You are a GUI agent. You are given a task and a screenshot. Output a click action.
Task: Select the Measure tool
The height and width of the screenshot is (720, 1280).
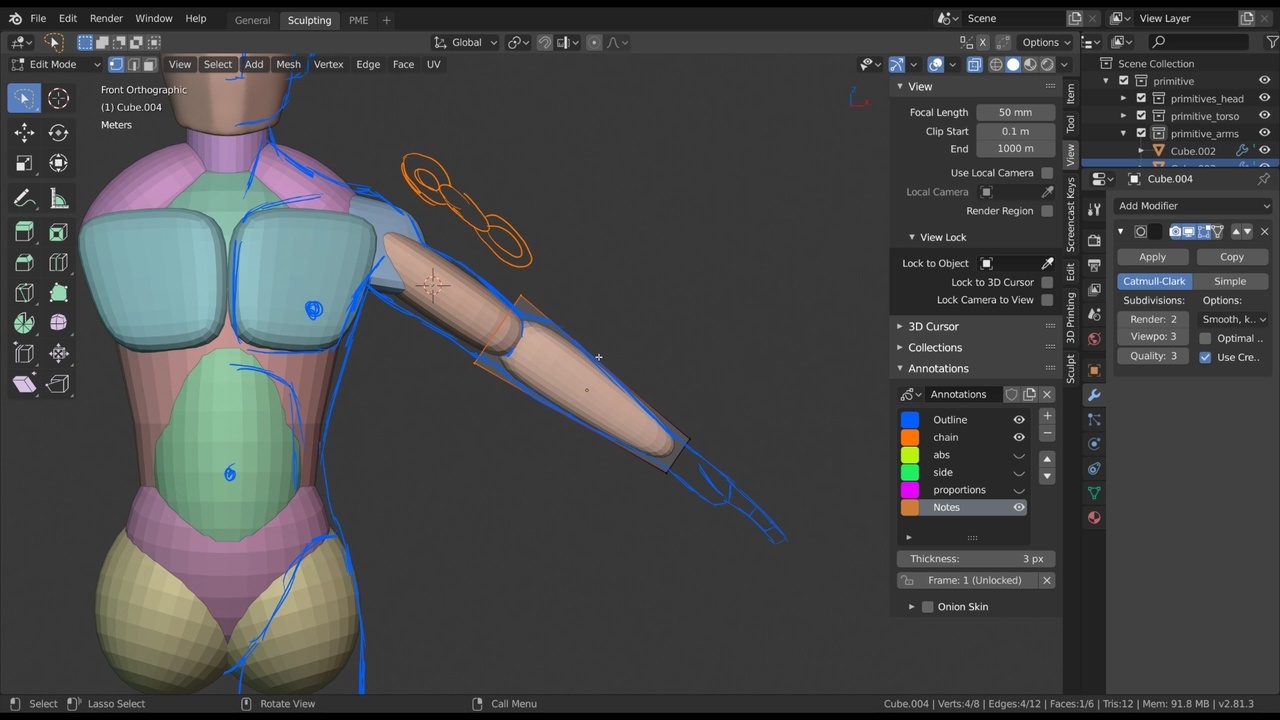tap(58, 196)
